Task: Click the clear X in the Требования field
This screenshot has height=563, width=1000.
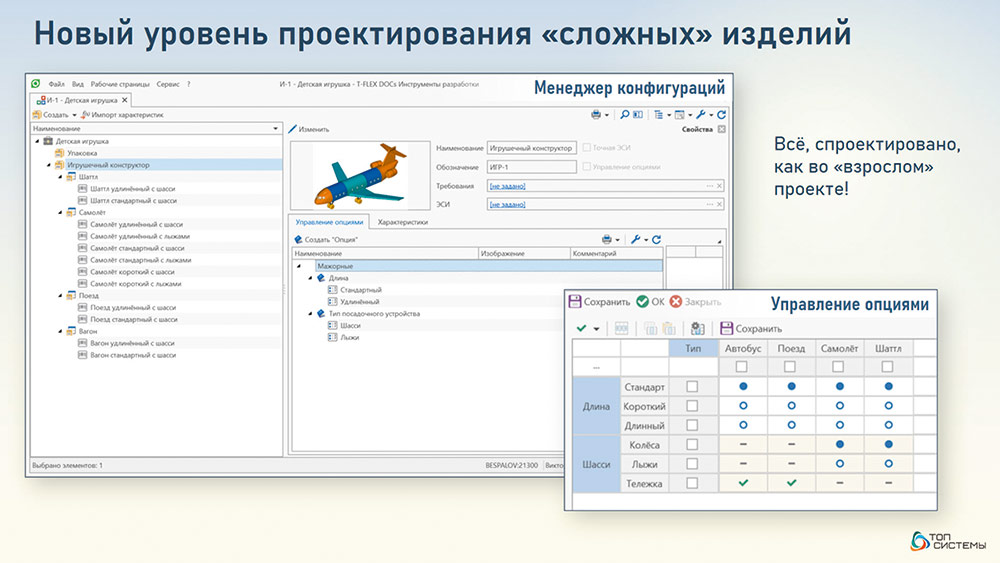Action: (x=719, y=186)
